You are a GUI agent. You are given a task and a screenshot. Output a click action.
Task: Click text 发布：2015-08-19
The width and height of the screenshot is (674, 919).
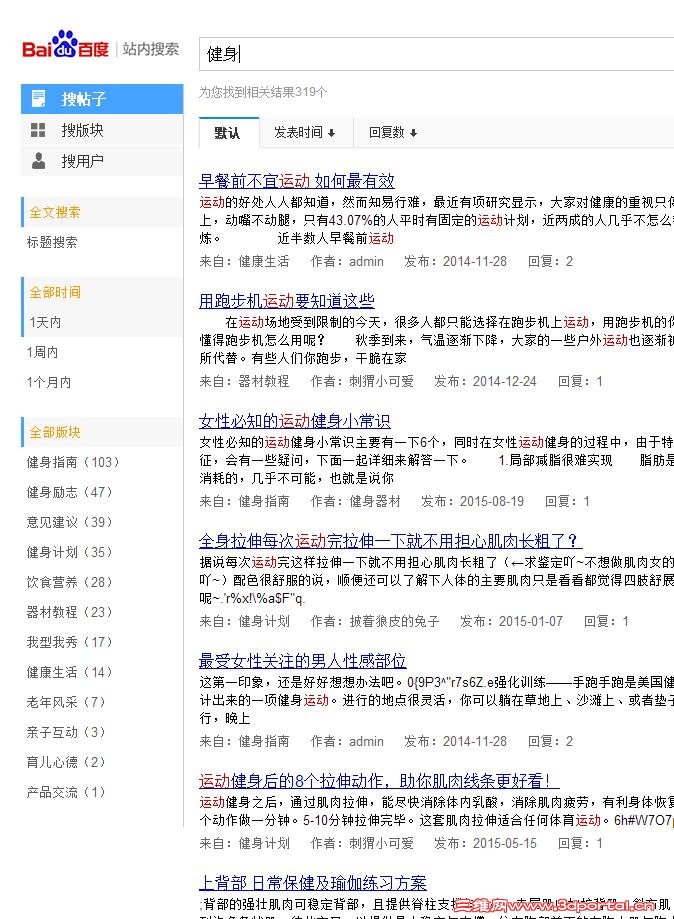472,501
